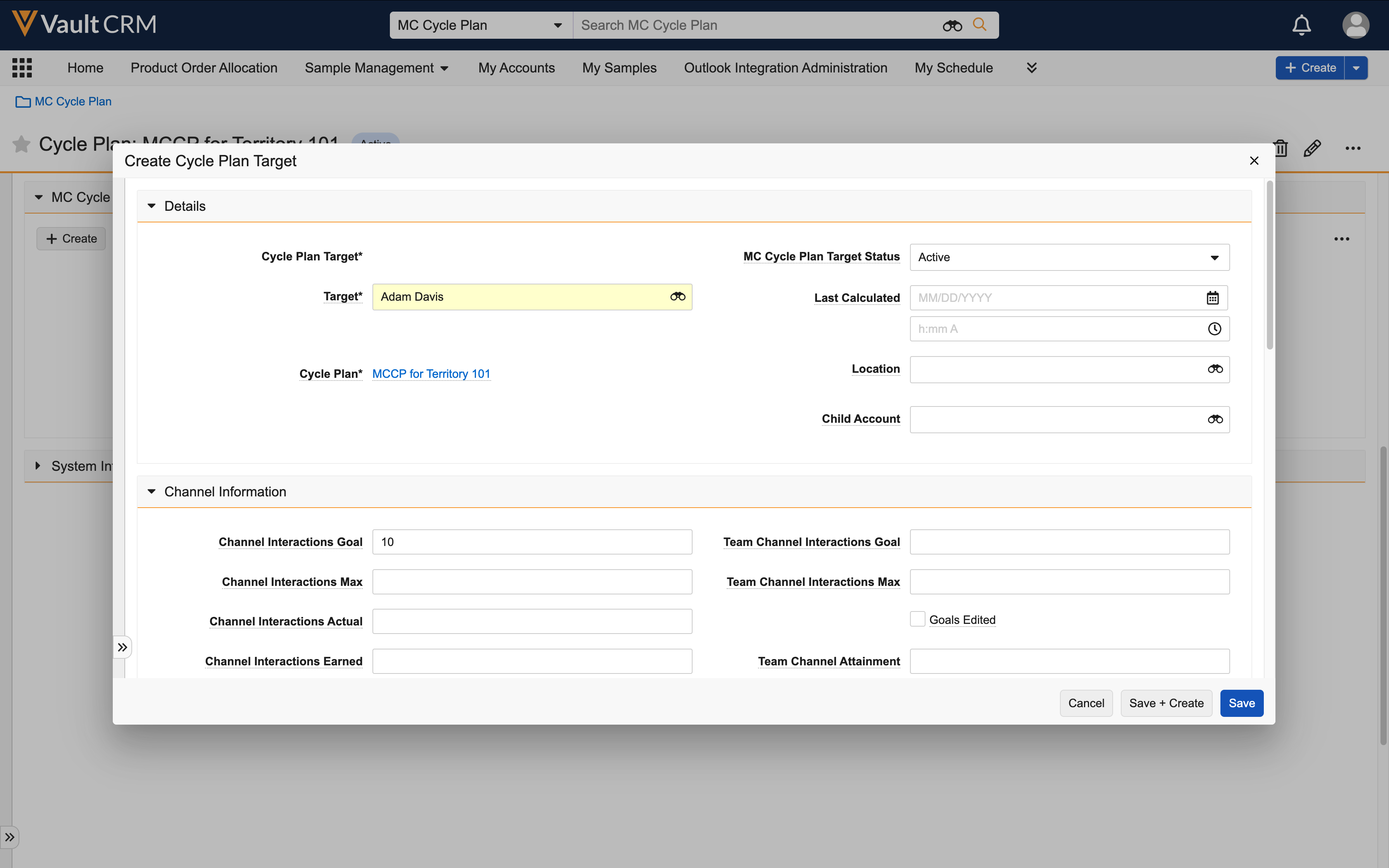The width and height of the screenshot is (1389, 868).
Task: Collapse the Details section
Action: (x=152, y=206)
